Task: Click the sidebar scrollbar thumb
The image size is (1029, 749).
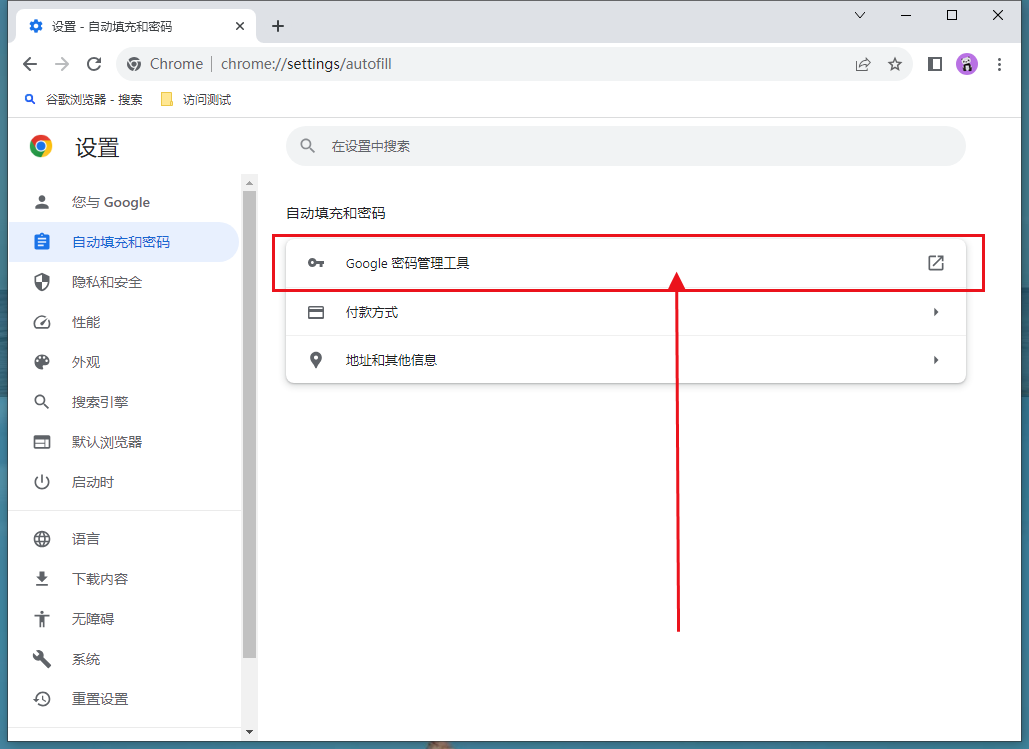Action: 249,425
